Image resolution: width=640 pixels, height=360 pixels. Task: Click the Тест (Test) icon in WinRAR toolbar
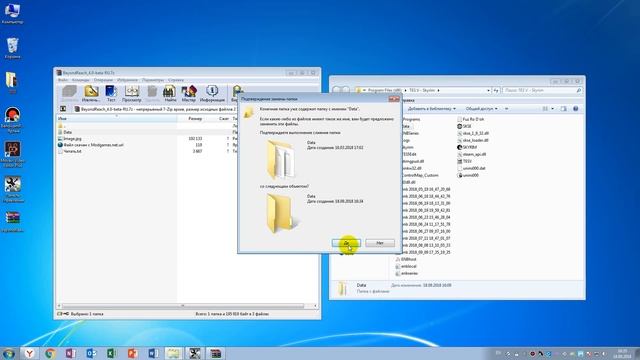coord(111,93)
